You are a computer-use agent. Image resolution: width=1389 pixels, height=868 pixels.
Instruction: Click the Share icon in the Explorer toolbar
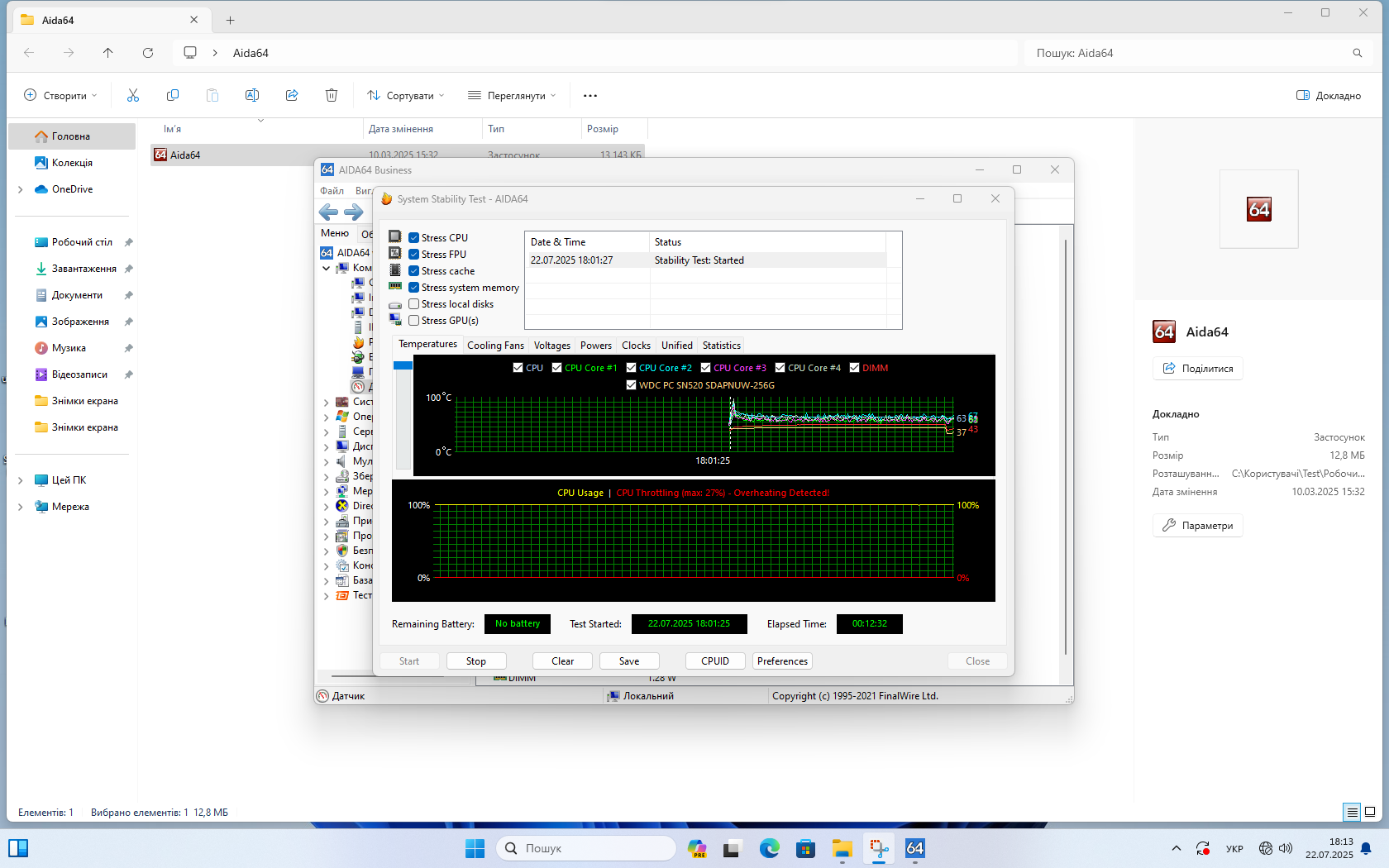[x=292, y=96]
